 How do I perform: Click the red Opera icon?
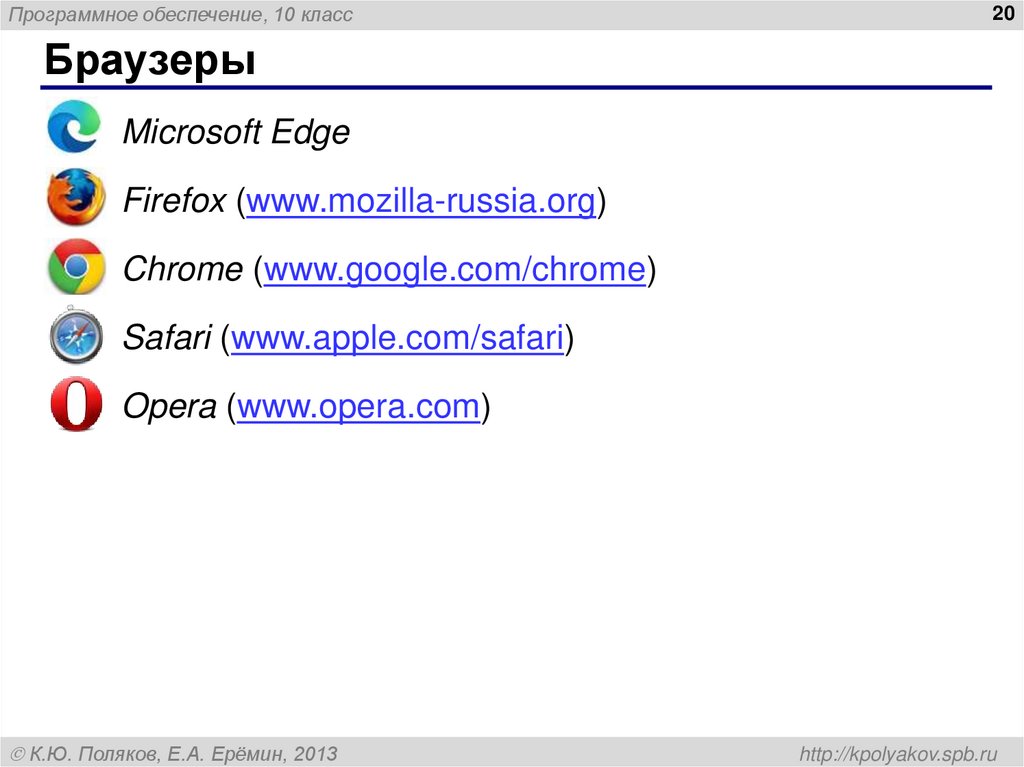(76, 406)
